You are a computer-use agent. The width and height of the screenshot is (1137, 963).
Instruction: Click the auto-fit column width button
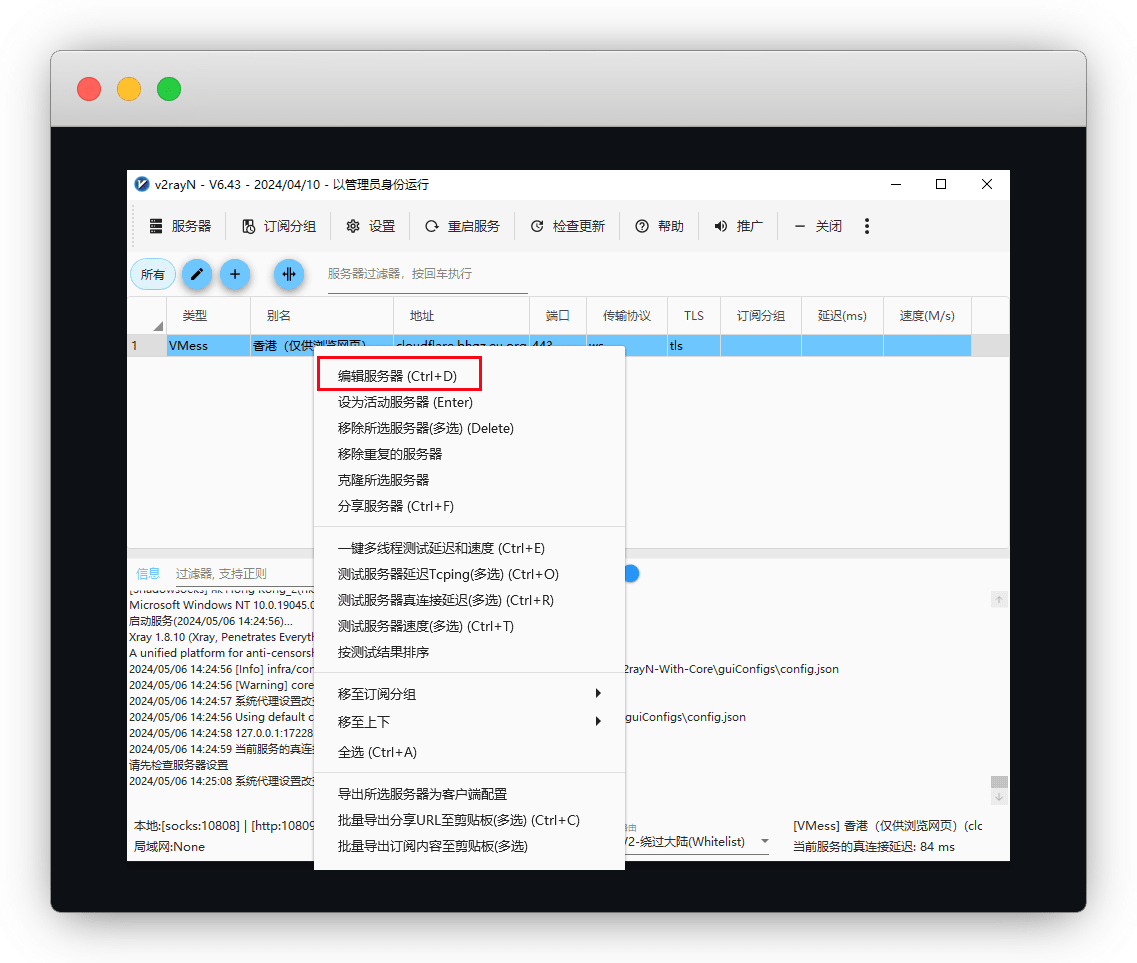[289, 274]
